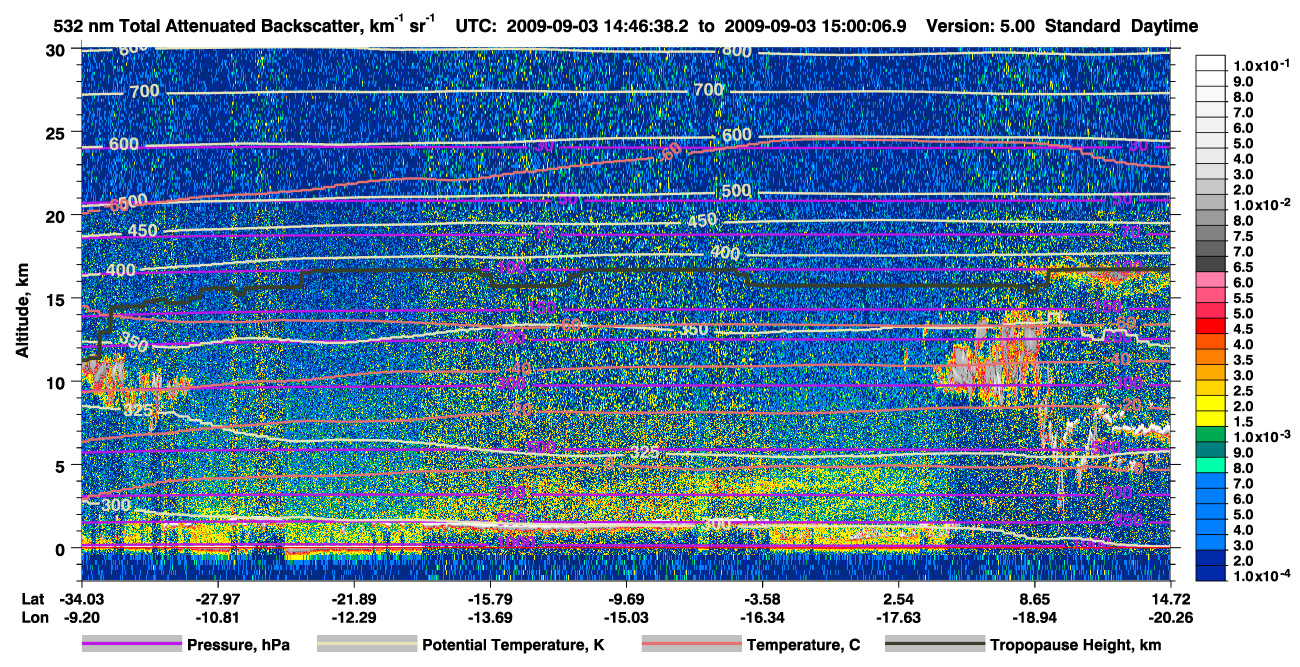This screenshot has height=667, width=1300.
Task: Click the 'Lat' row label
Action: click(32, 599)
